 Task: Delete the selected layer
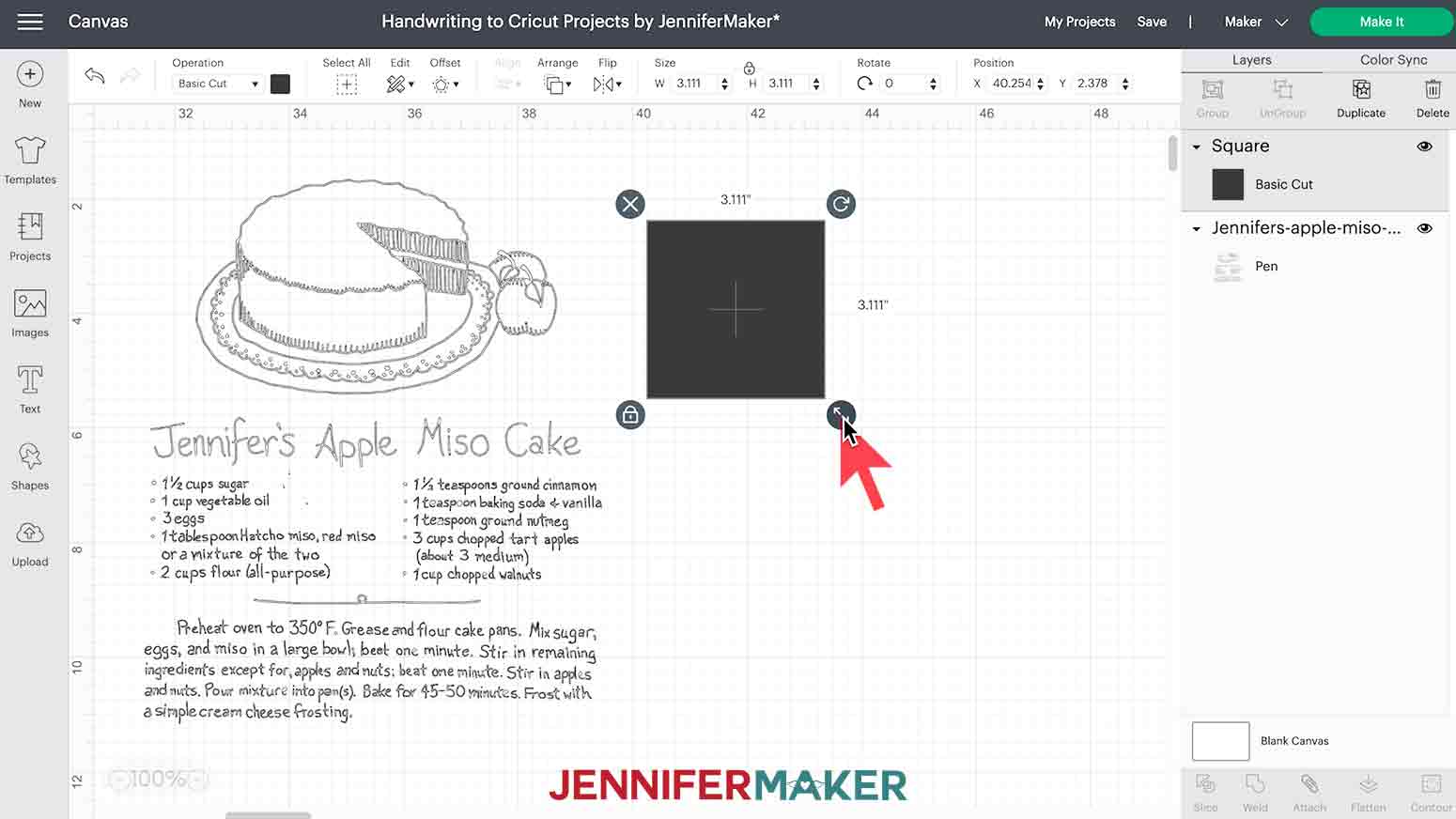(1433, 98)
